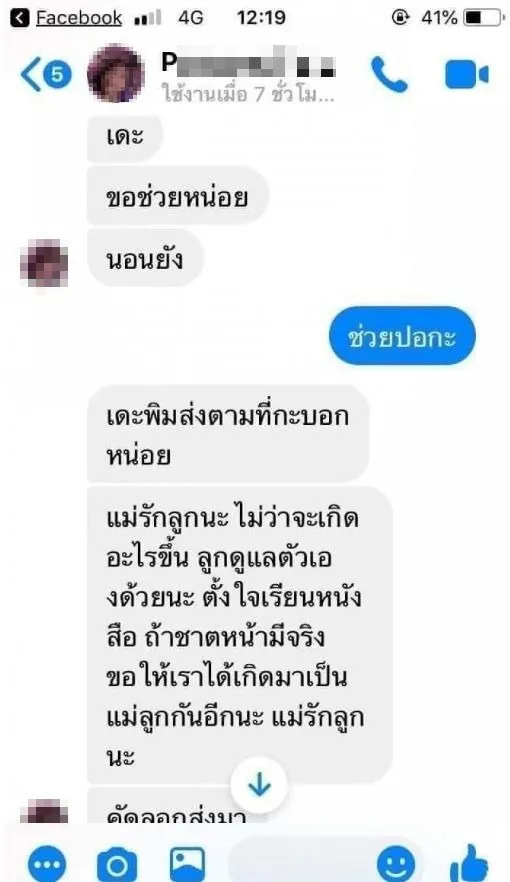Open the unread count badge showing 5
The image size is (510, 882).
click(57, 75)
